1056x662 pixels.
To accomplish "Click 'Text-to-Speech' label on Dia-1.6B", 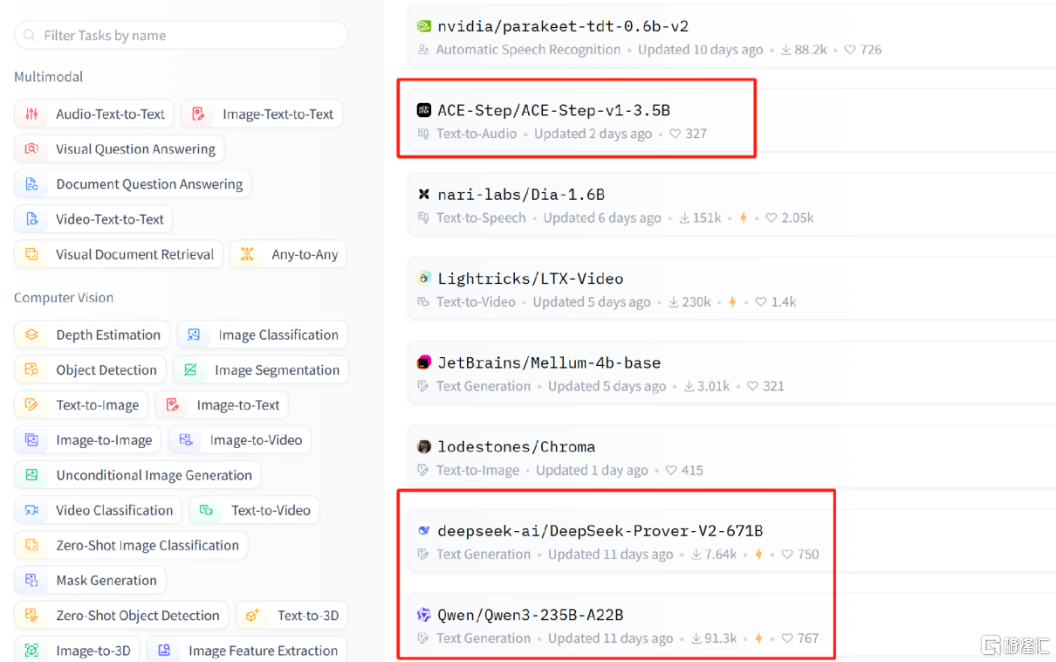I will coord(481,218).
